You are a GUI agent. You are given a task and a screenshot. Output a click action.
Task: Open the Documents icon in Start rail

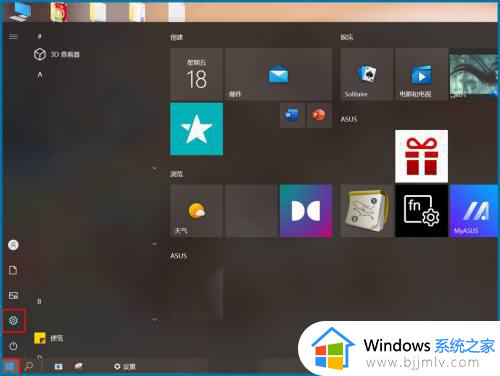coord(13,270)
